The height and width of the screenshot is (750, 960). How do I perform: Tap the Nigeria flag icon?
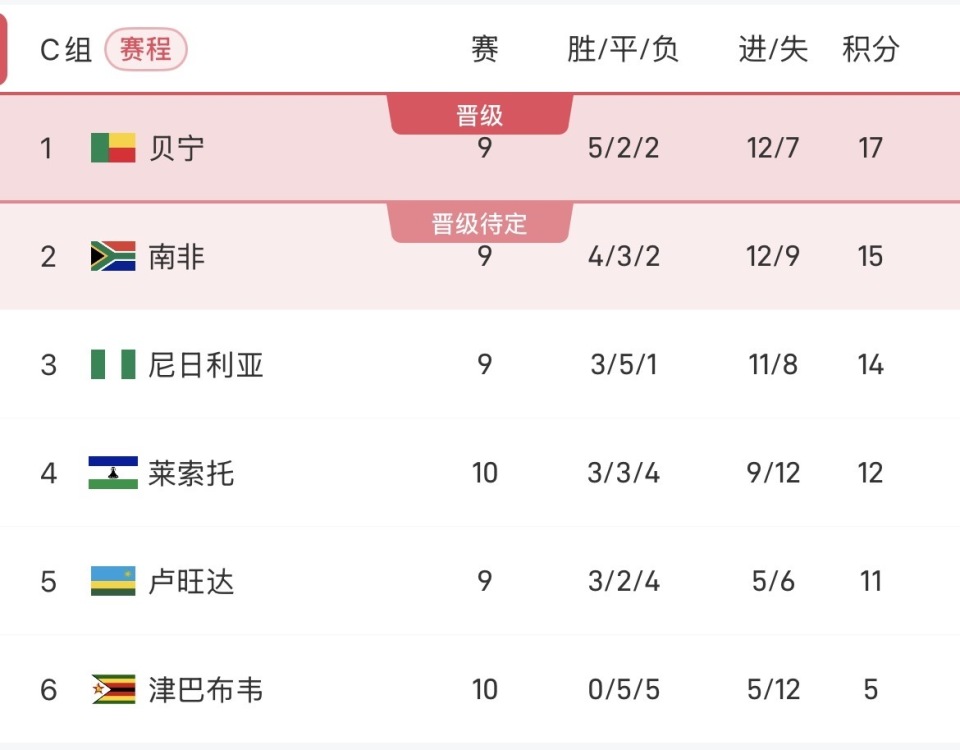point(113,365)
